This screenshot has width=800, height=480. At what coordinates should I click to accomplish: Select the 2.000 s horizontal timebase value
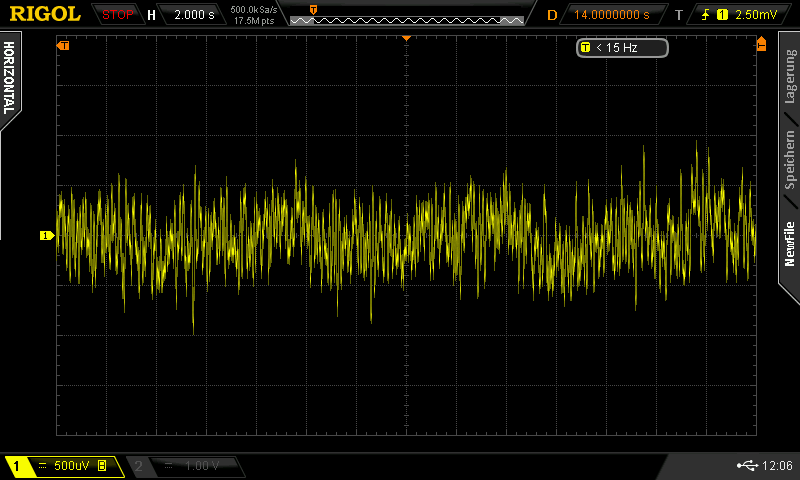(194, 15)
